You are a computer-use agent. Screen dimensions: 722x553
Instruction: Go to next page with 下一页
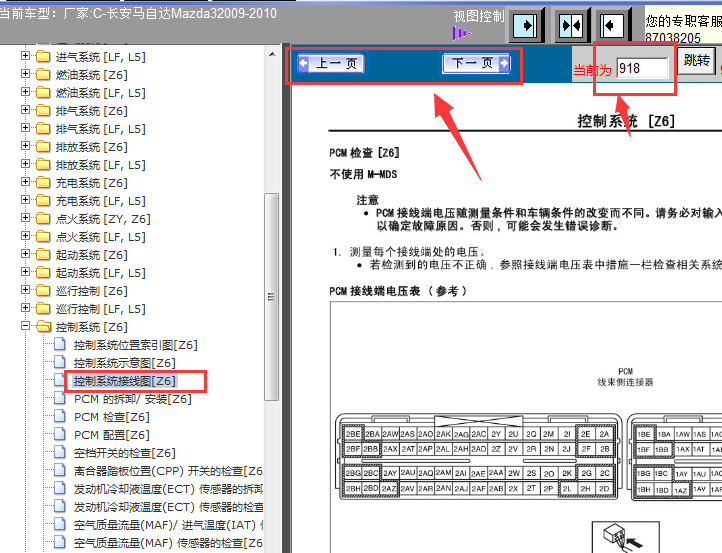[476, 63]
